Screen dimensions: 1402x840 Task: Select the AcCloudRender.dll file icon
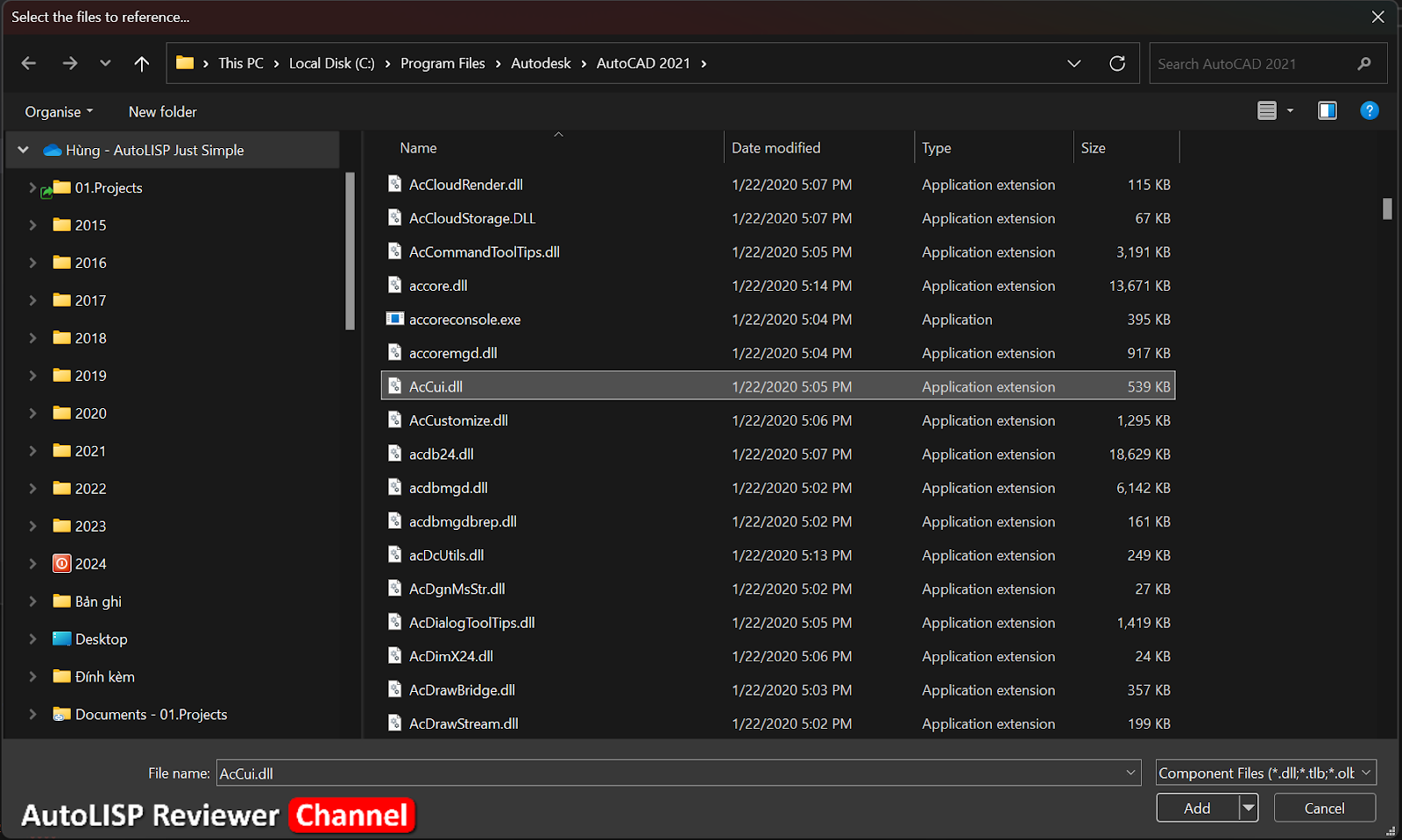(395, 184)
